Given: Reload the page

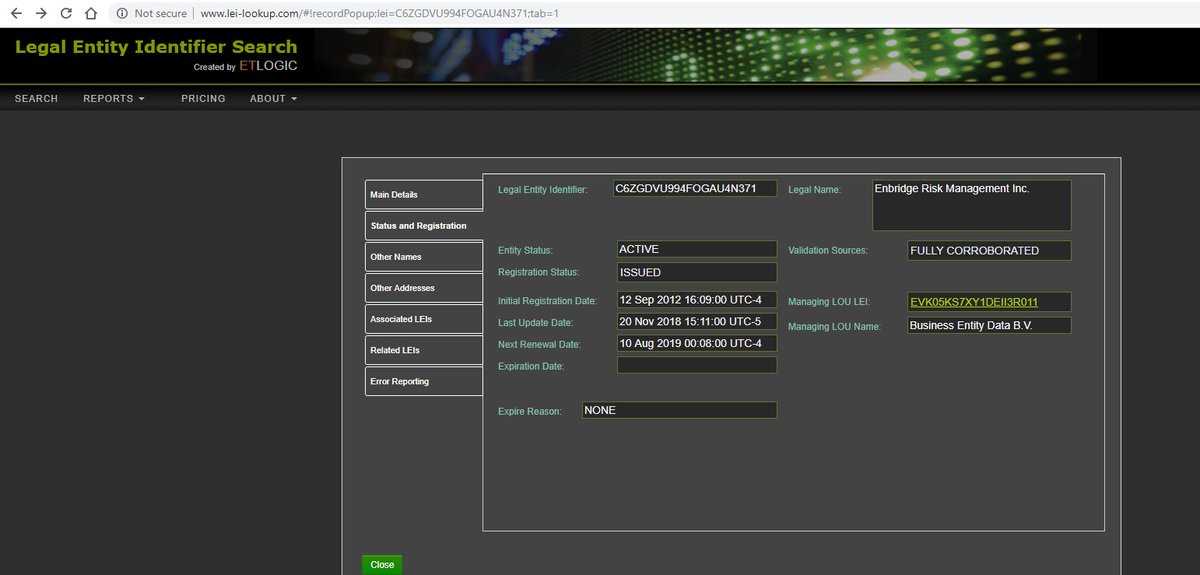Looking at the screenshot, I should 66,14.
